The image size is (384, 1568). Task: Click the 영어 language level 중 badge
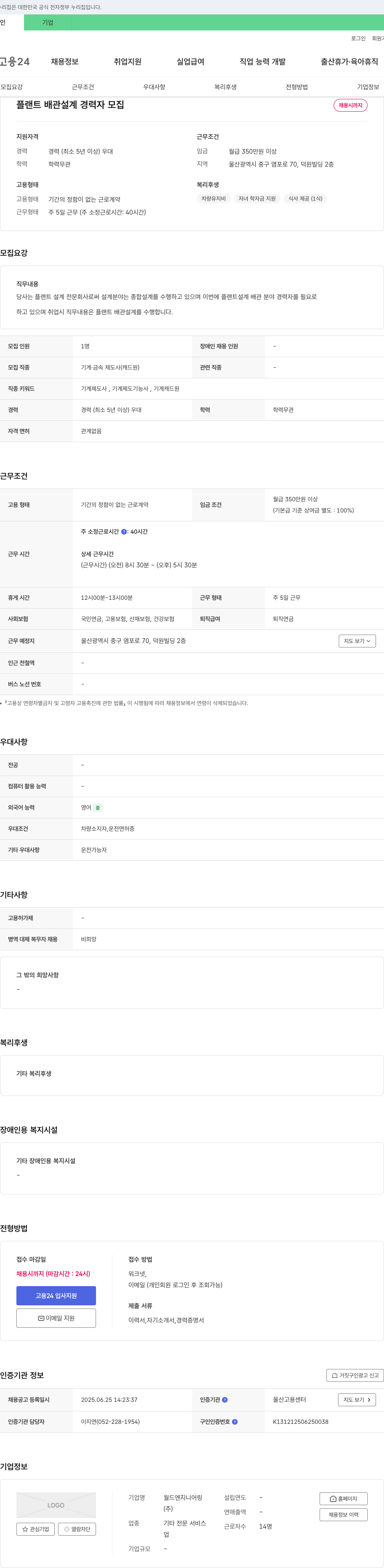98,808
